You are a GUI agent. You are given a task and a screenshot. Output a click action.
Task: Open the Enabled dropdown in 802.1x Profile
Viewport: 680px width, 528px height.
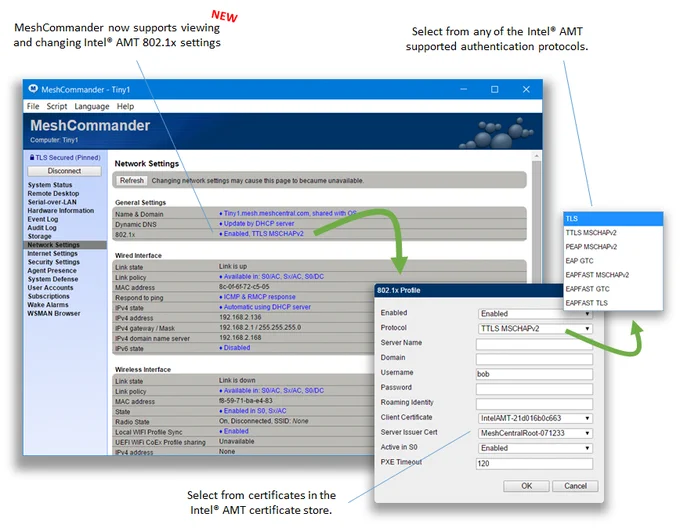pos(535,313)
